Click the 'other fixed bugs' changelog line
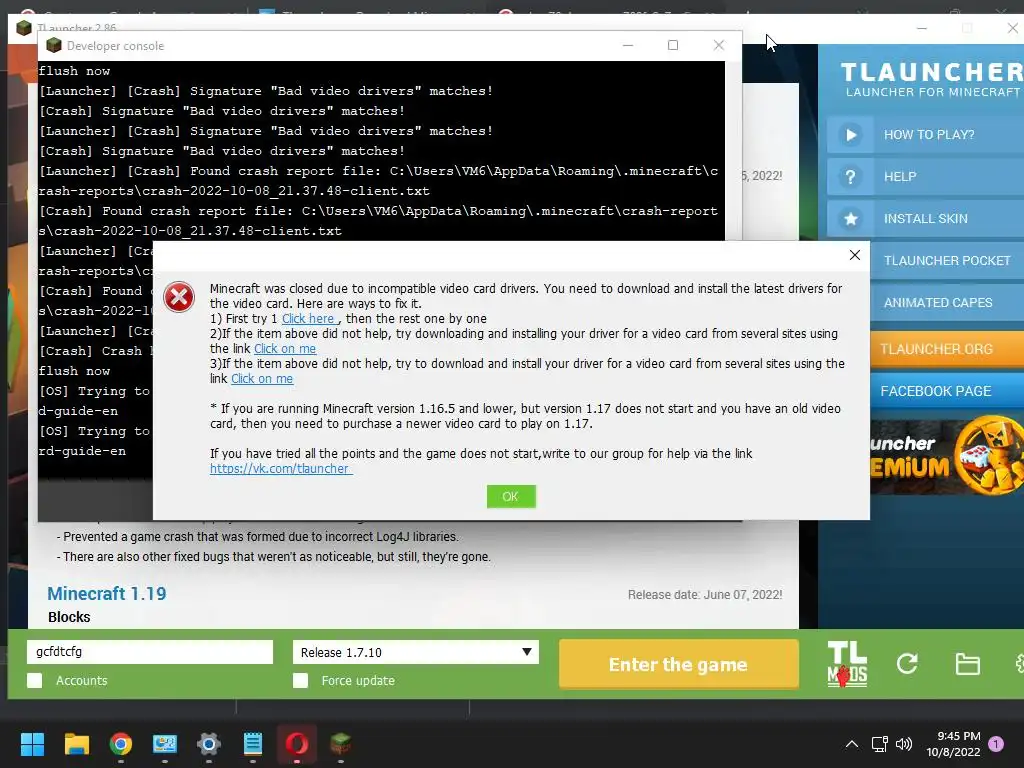The height and width of the screenshot is (768, 1024). point(273,557)
